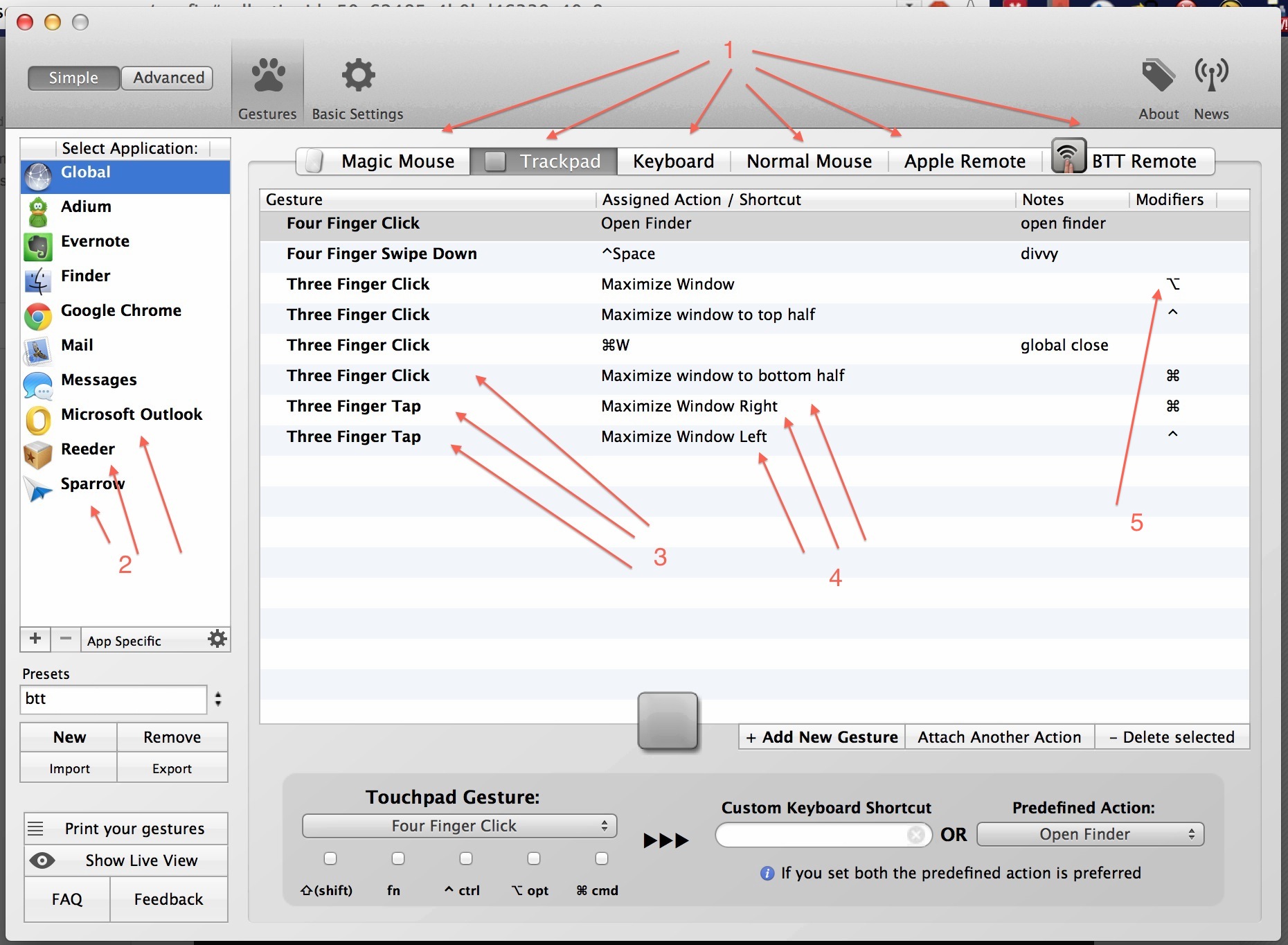This screenshot has height=945, width=1288.
Task: Enable the ctrl modifier checkbox
Action: (x=466, y=859)
